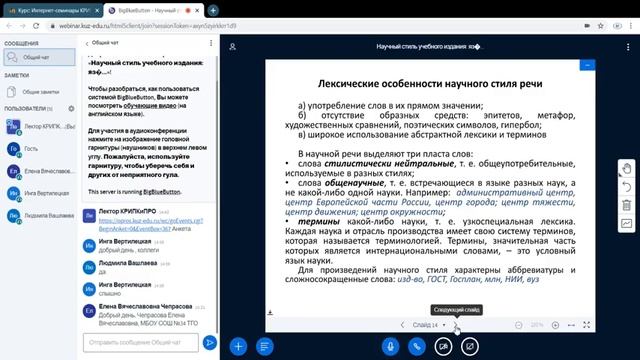This screenshot has height=360, width=640.
Task: Make the presentation fullscreen
Action: click(587, 325)
